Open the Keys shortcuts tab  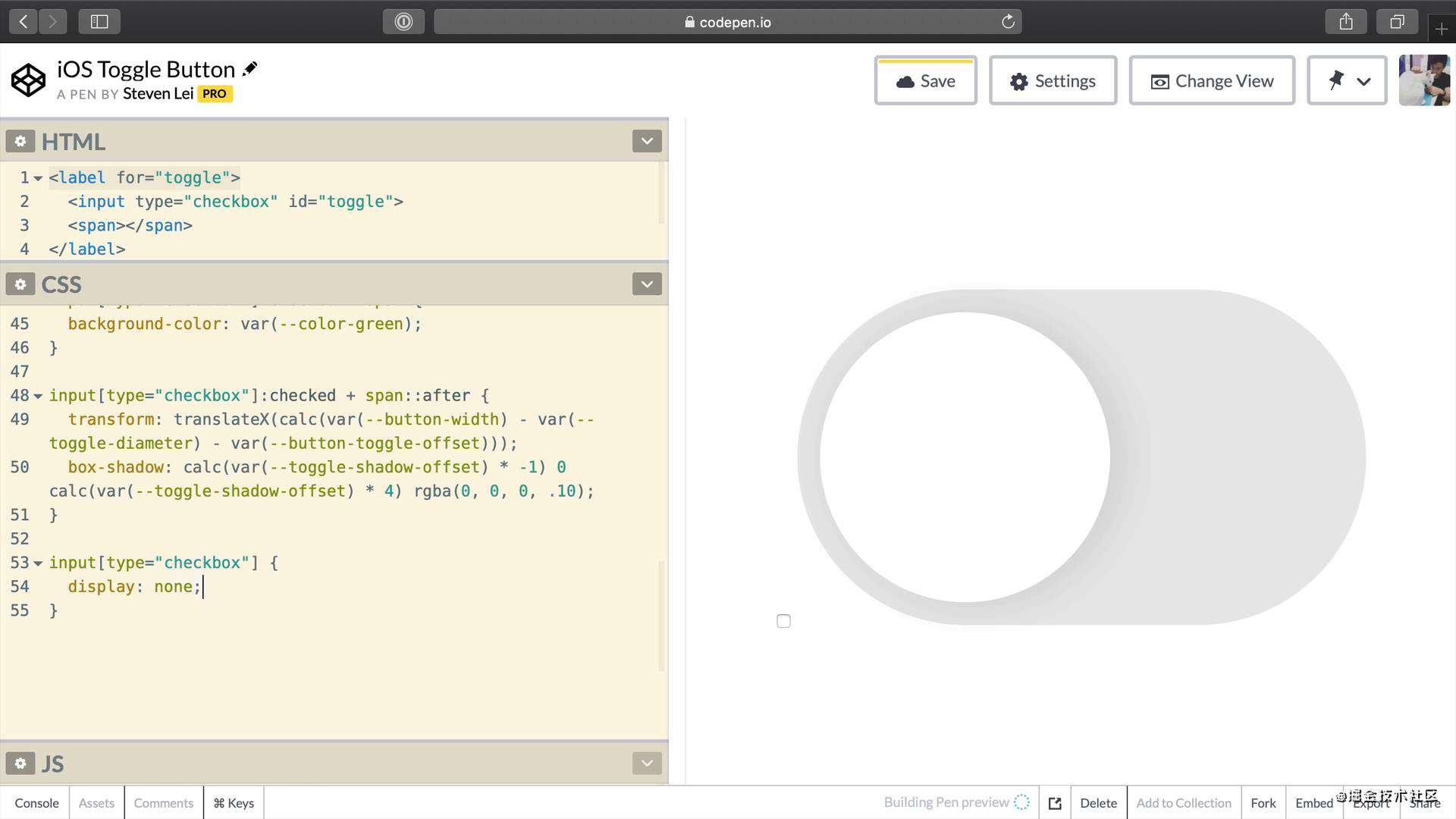(x=234, y=803)
